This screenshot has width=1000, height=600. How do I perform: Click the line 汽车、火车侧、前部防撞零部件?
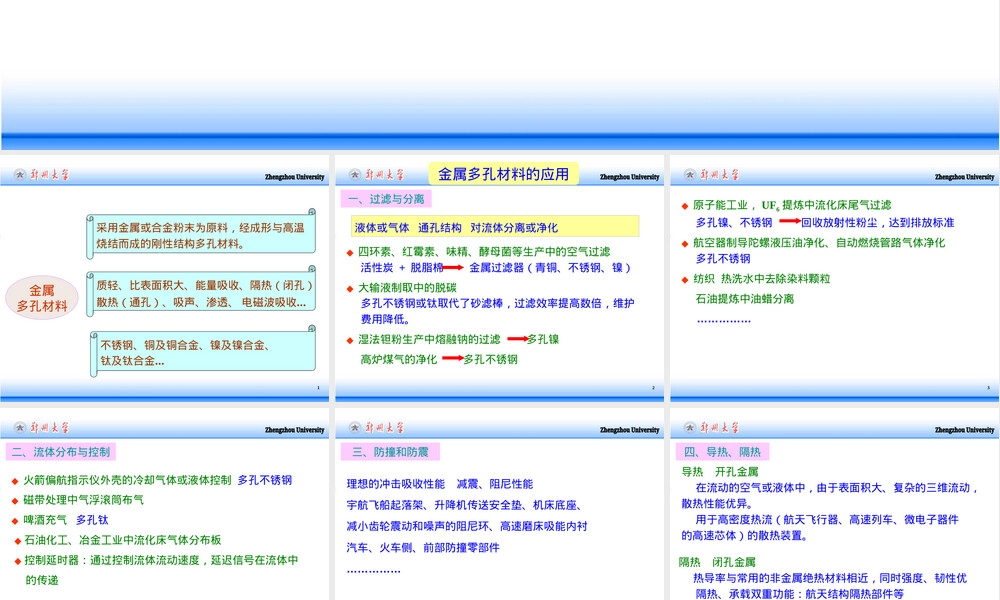pyautogui.click(x=423, y=548)
